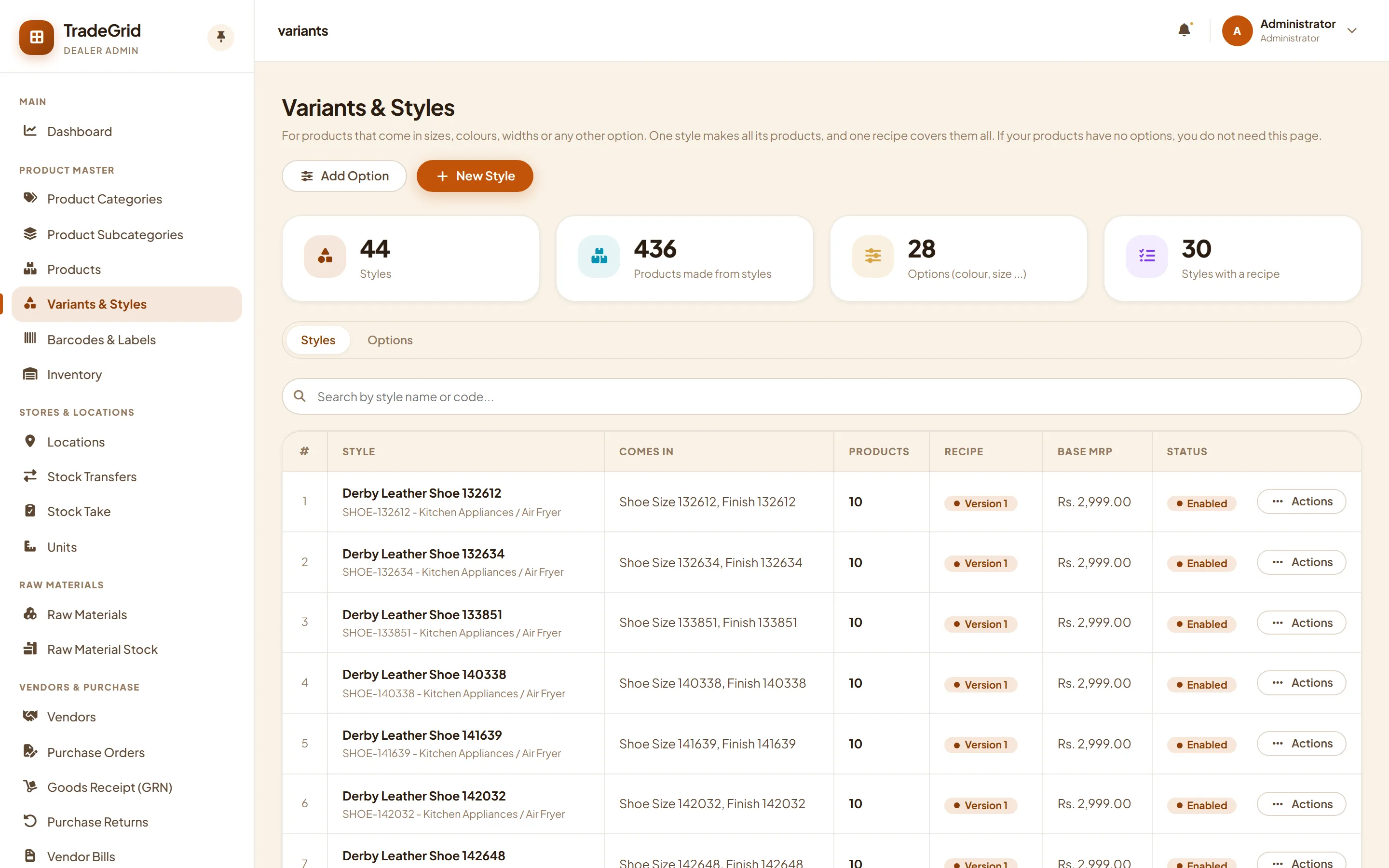
Task: Open Purchase Returns page
Action: [127, 822]
